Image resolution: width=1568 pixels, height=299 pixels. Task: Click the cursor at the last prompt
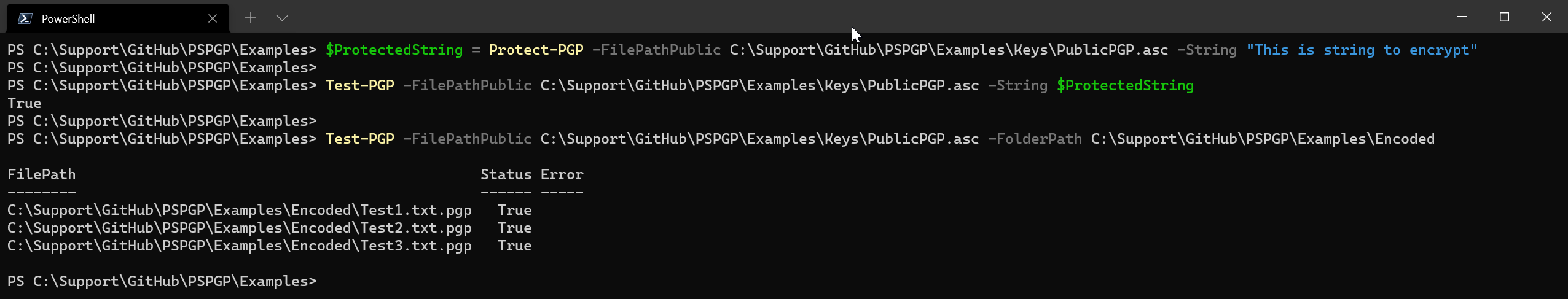click(x=326, y=281)
